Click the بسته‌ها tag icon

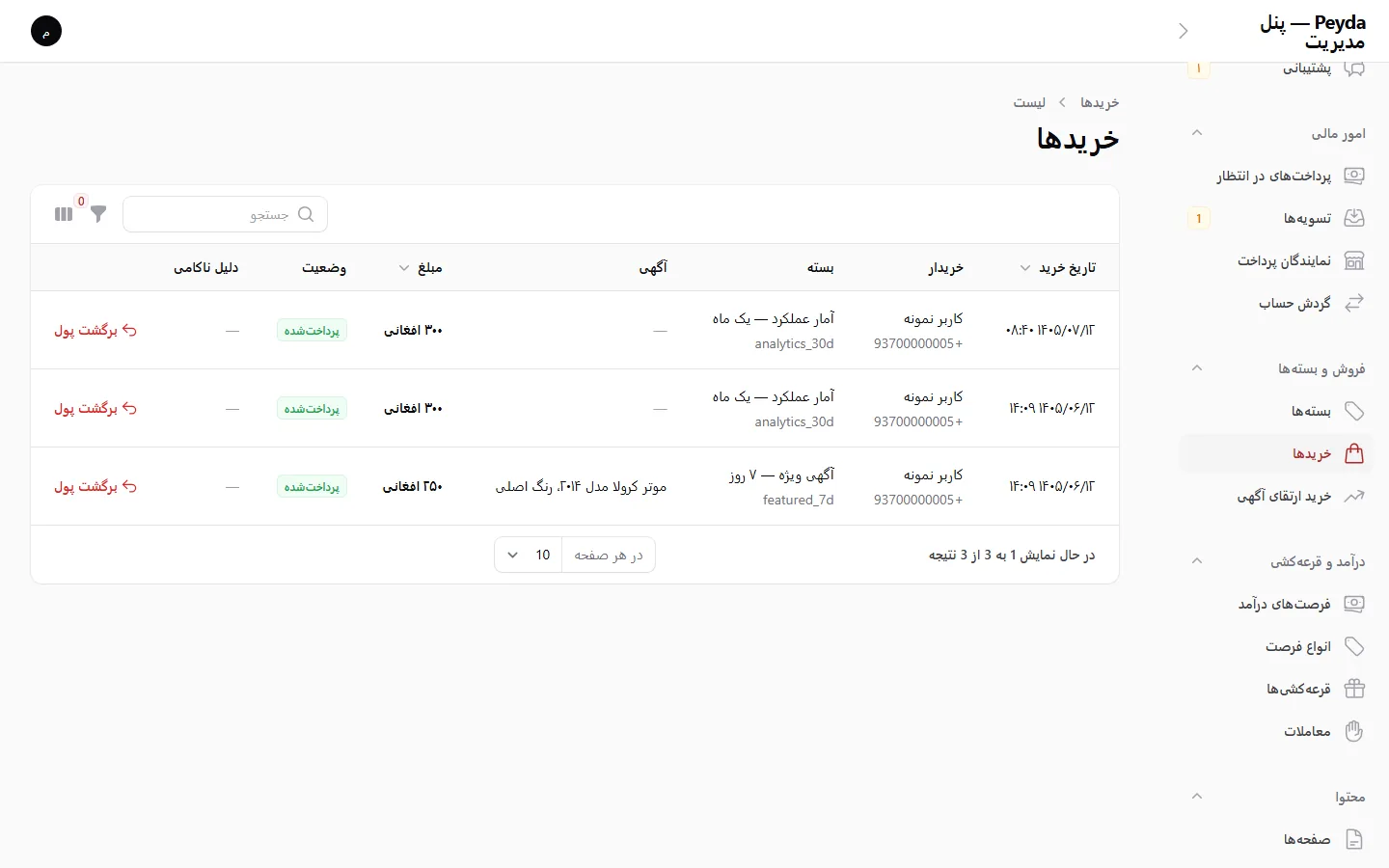tap(1354, 411)
